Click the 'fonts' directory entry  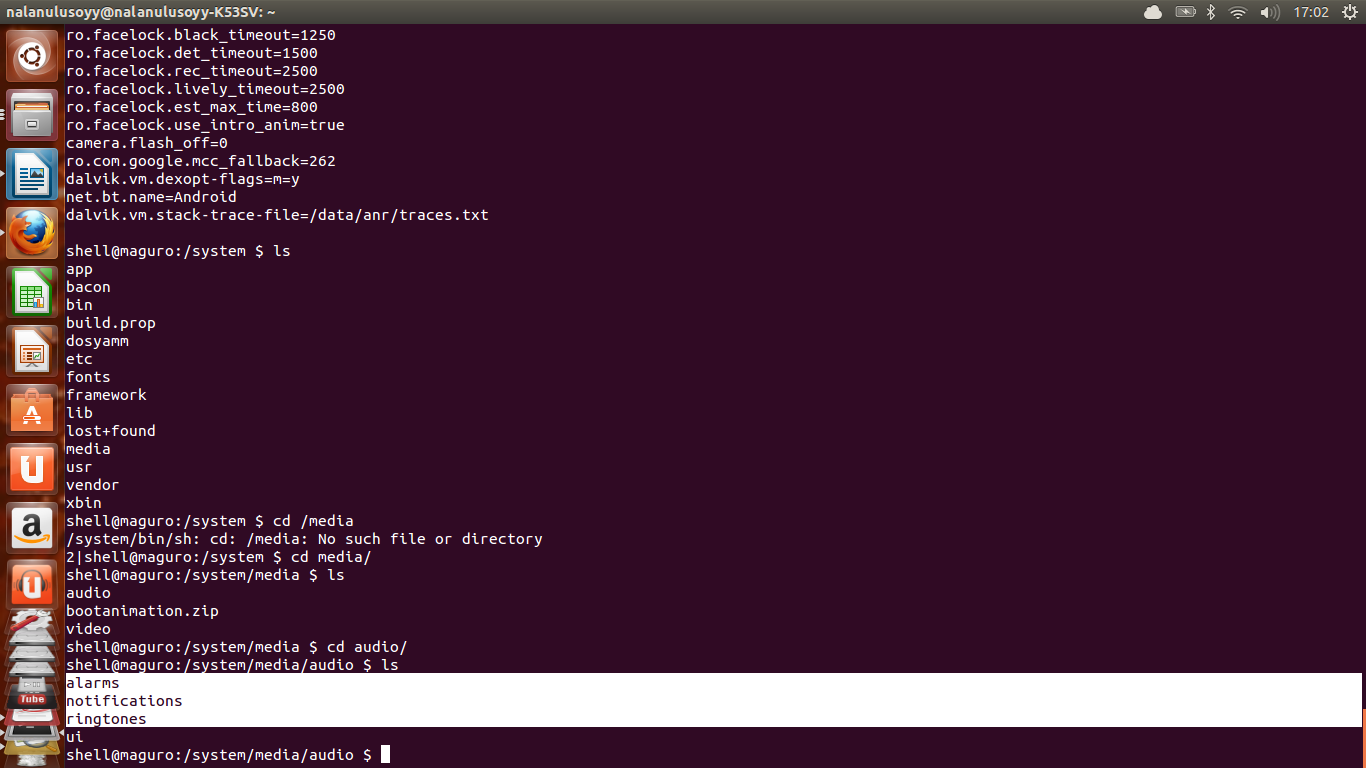88,377
